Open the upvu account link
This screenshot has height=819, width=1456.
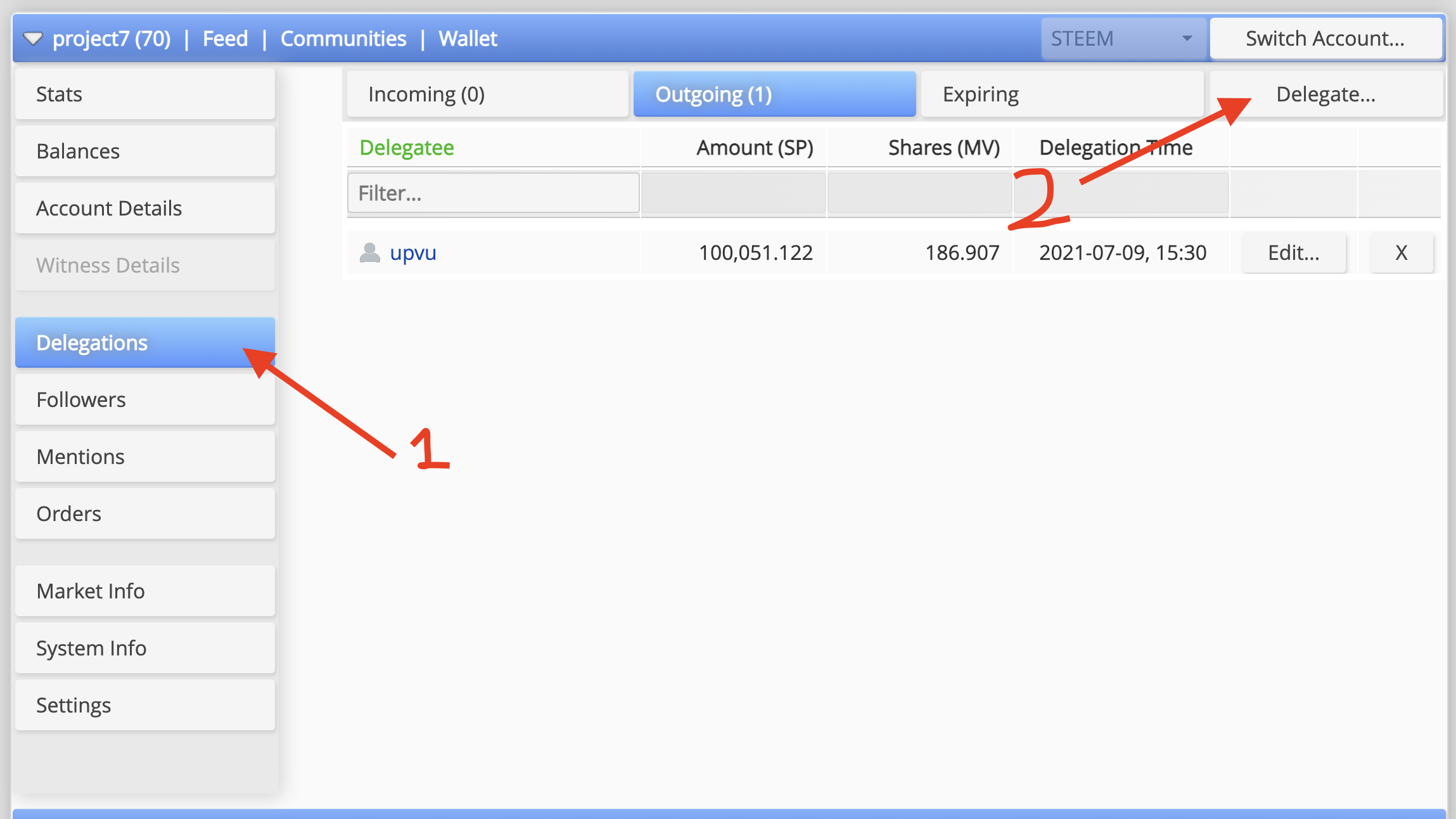point(413,253)
